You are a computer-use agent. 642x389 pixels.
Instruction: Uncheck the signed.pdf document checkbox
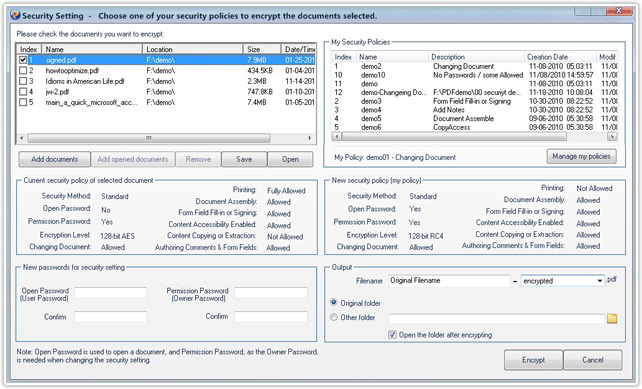click(x=23, y=60)
